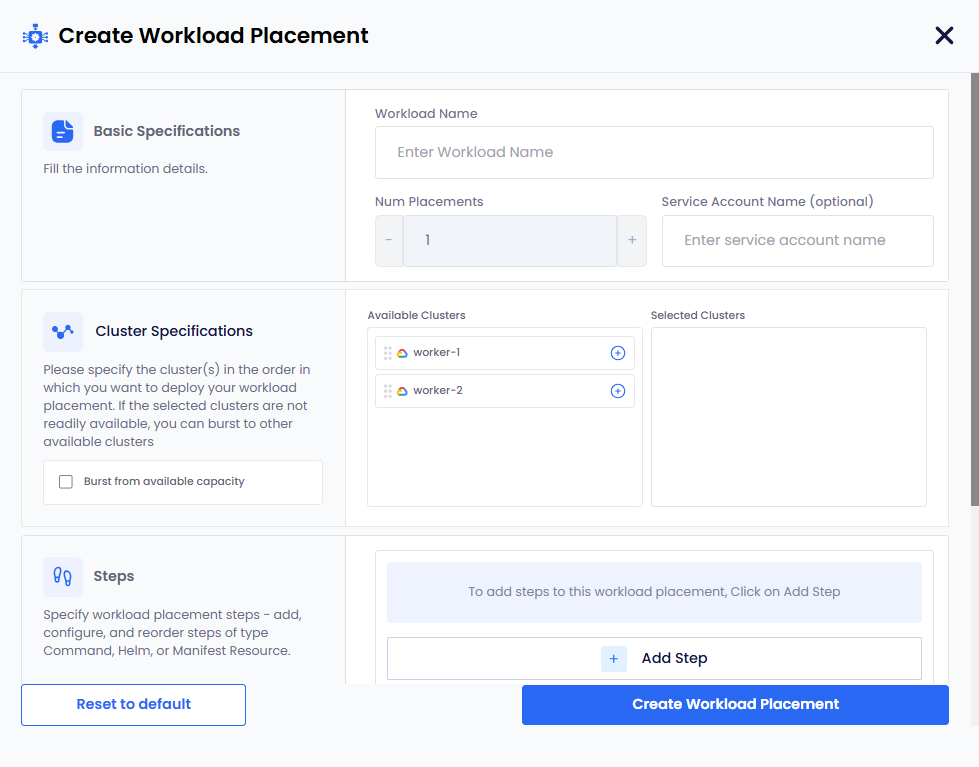Click the Steps footprints icon

63,576
